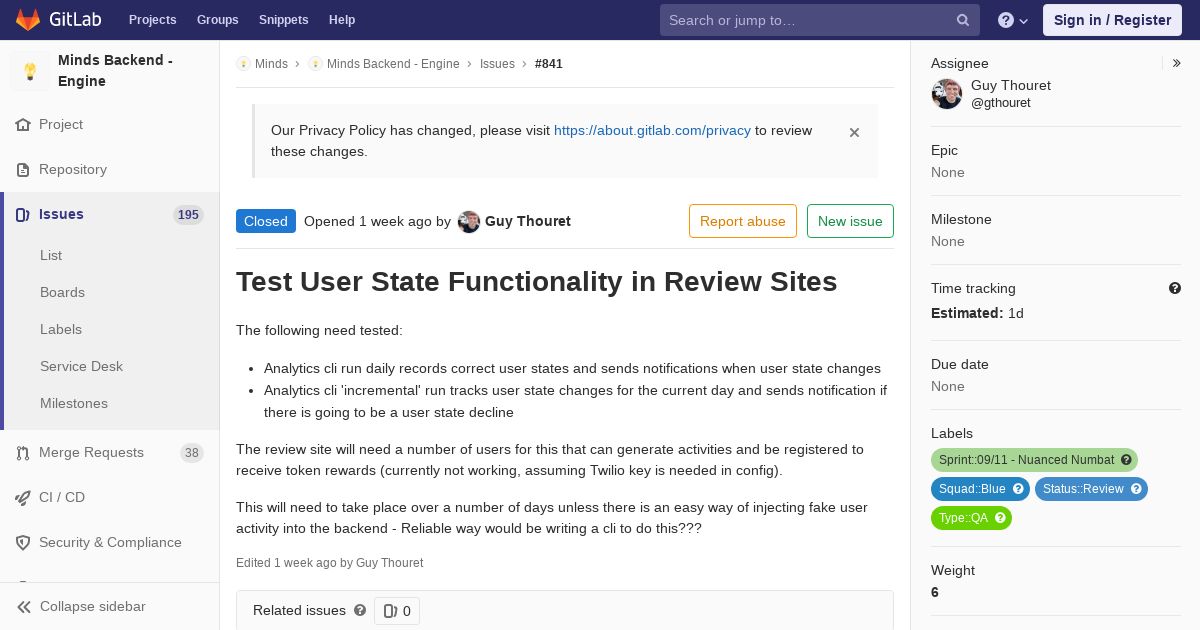Open Snippets in top navigation
1200x630 pixels.
(283, 20)
